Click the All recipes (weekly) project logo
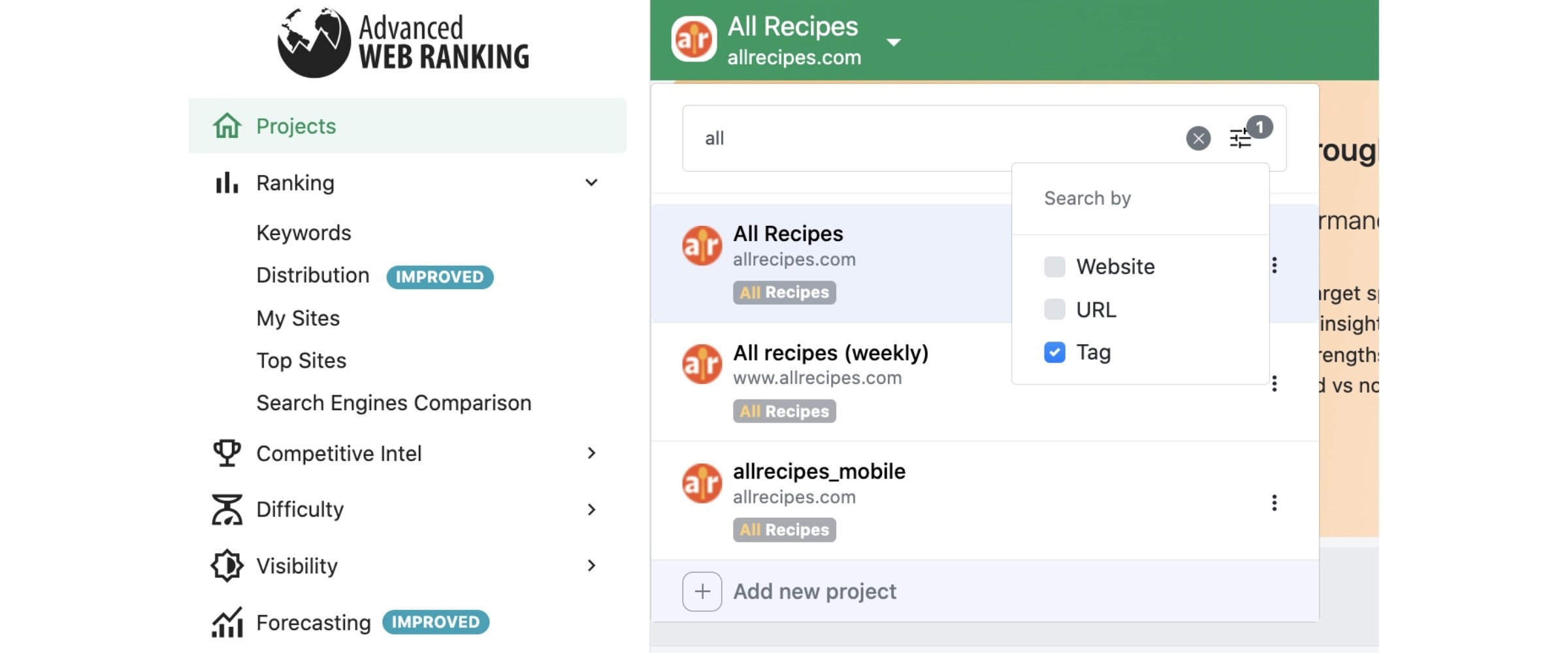The height and width of the screenshot is (653, 1568). pos(702,364)
